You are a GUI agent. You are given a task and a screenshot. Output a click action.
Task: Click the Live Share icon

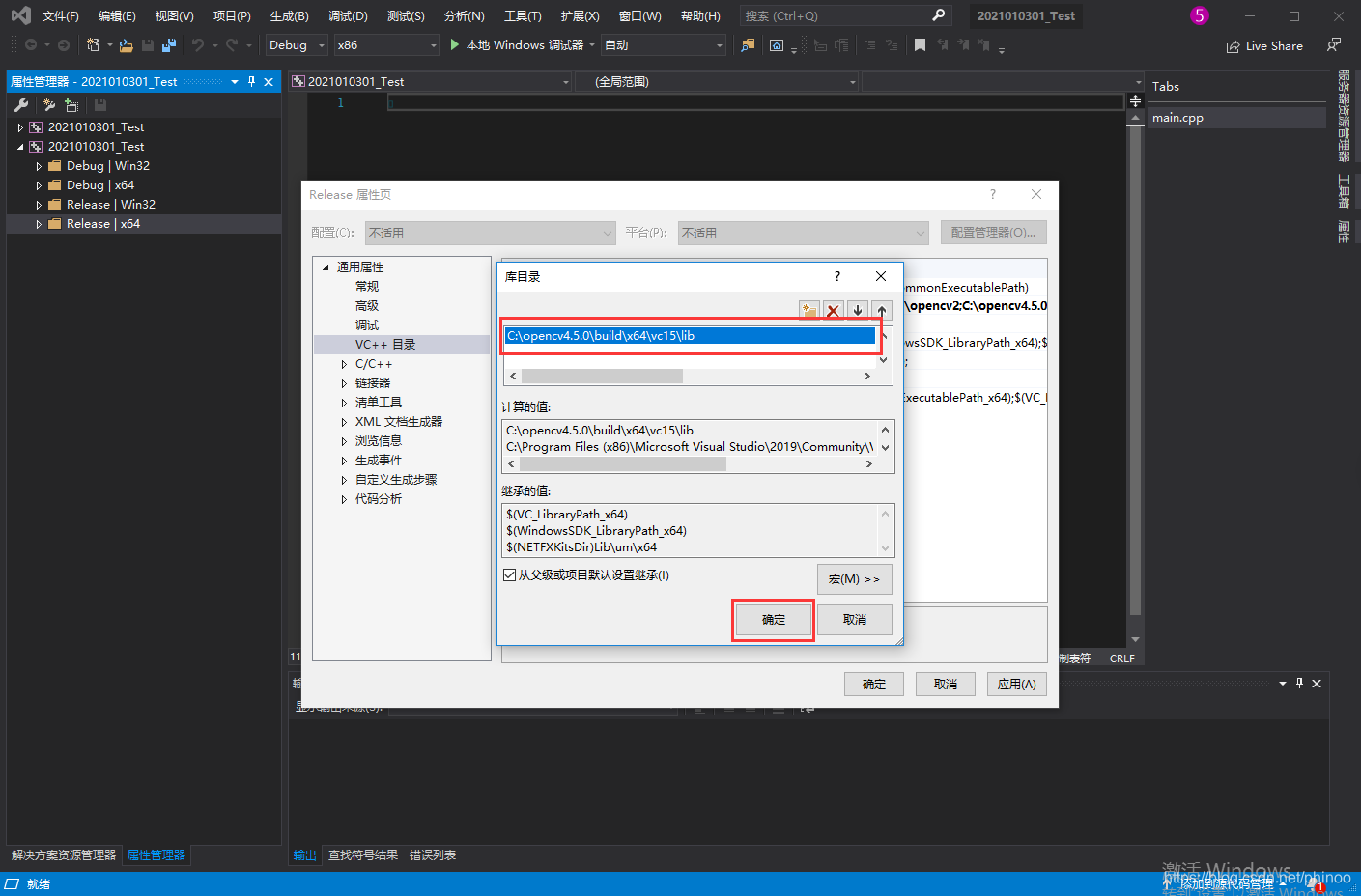(x=1233, y=46)
